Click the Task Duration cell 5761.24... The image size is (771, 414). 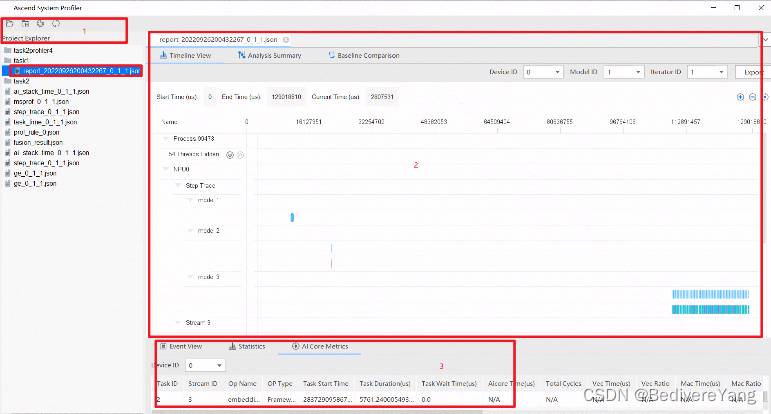coord(385,400)
